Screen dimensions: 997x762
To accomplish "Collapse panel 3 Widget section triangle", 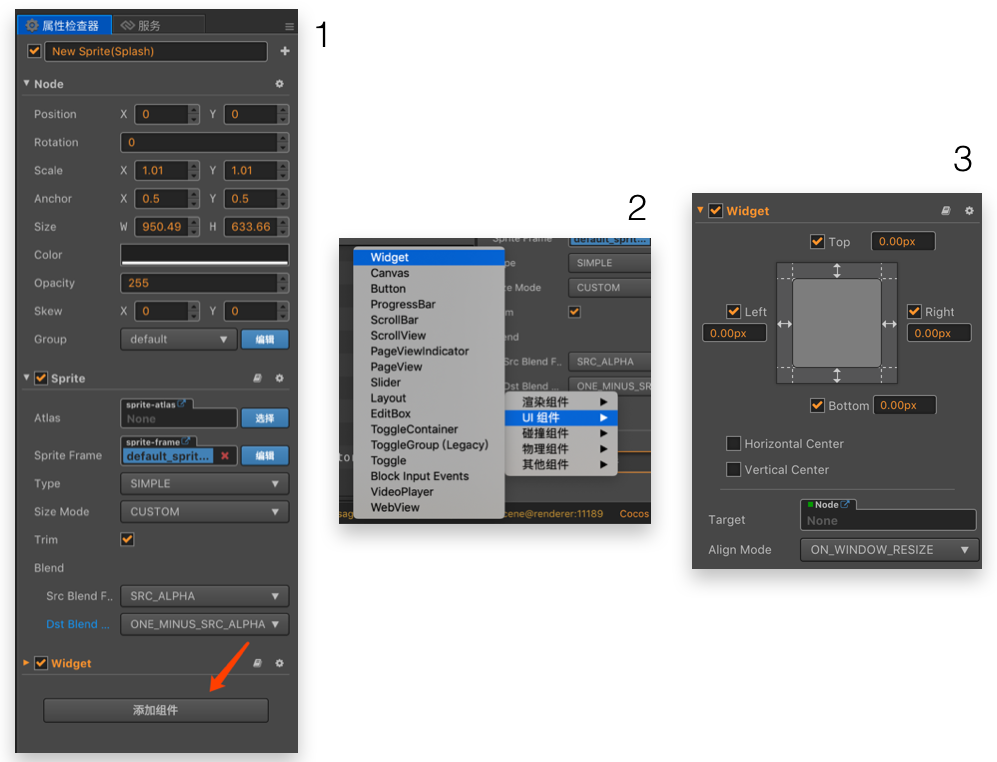I will point(700,209).
